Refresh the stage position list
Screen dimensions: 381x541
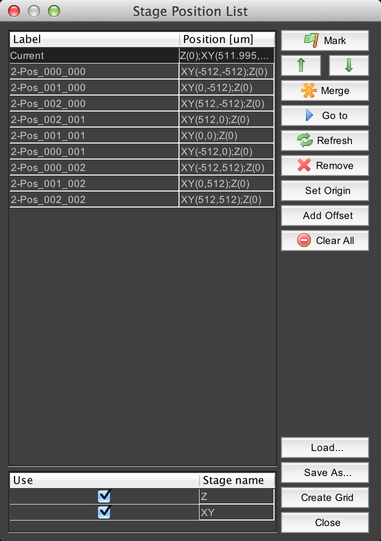click(x=325, y=140)
